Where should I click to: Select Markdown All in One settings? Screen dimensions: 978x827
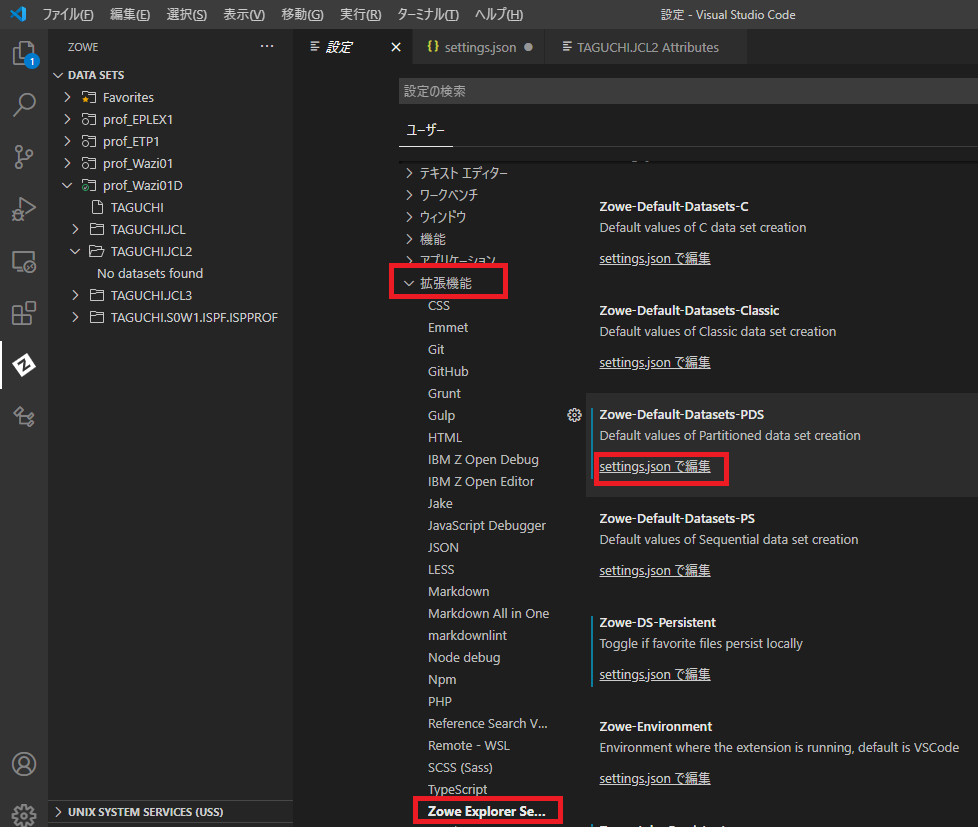(x=488, y=614)
